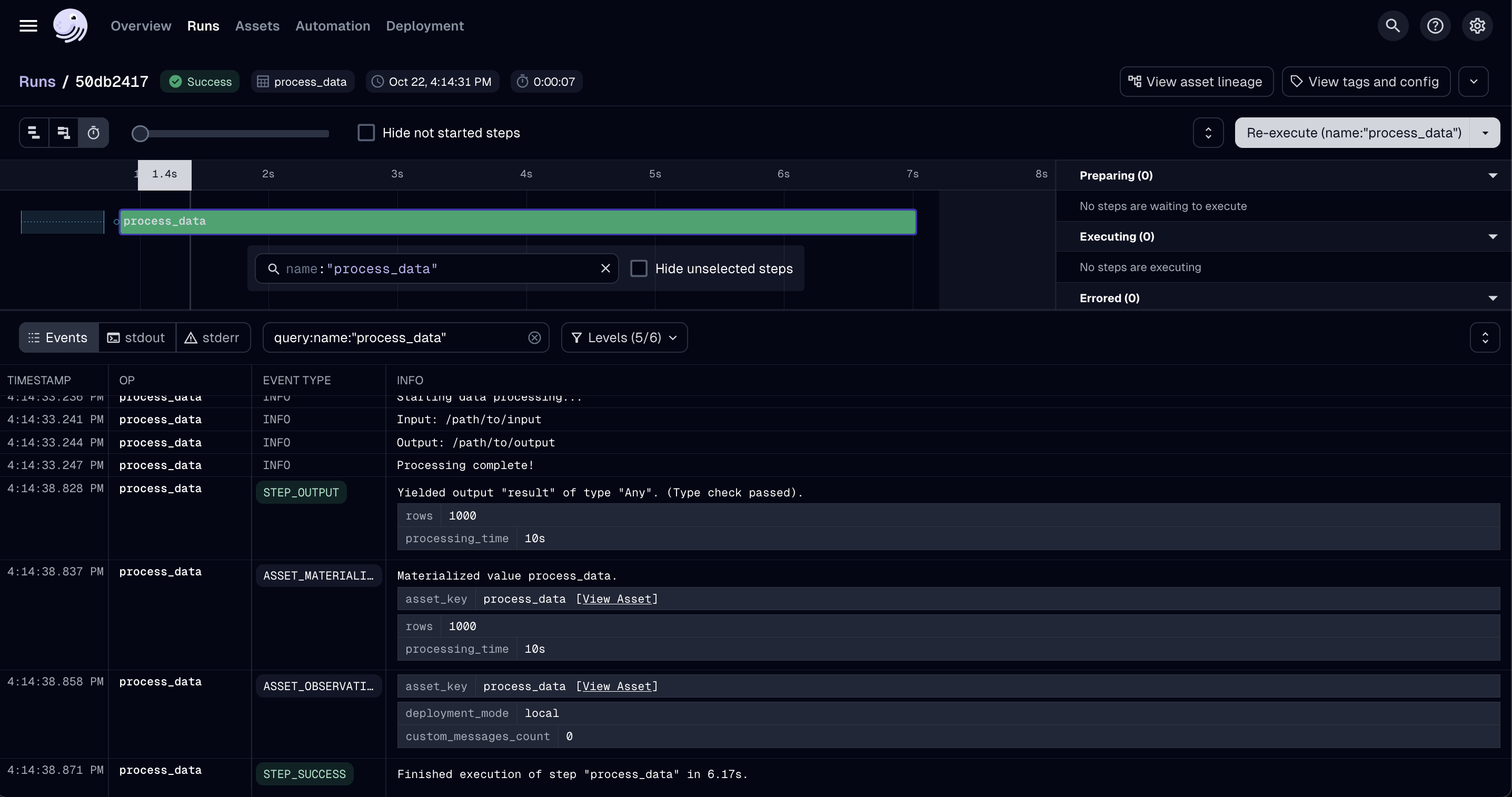Clear the step selection search field

605,268
